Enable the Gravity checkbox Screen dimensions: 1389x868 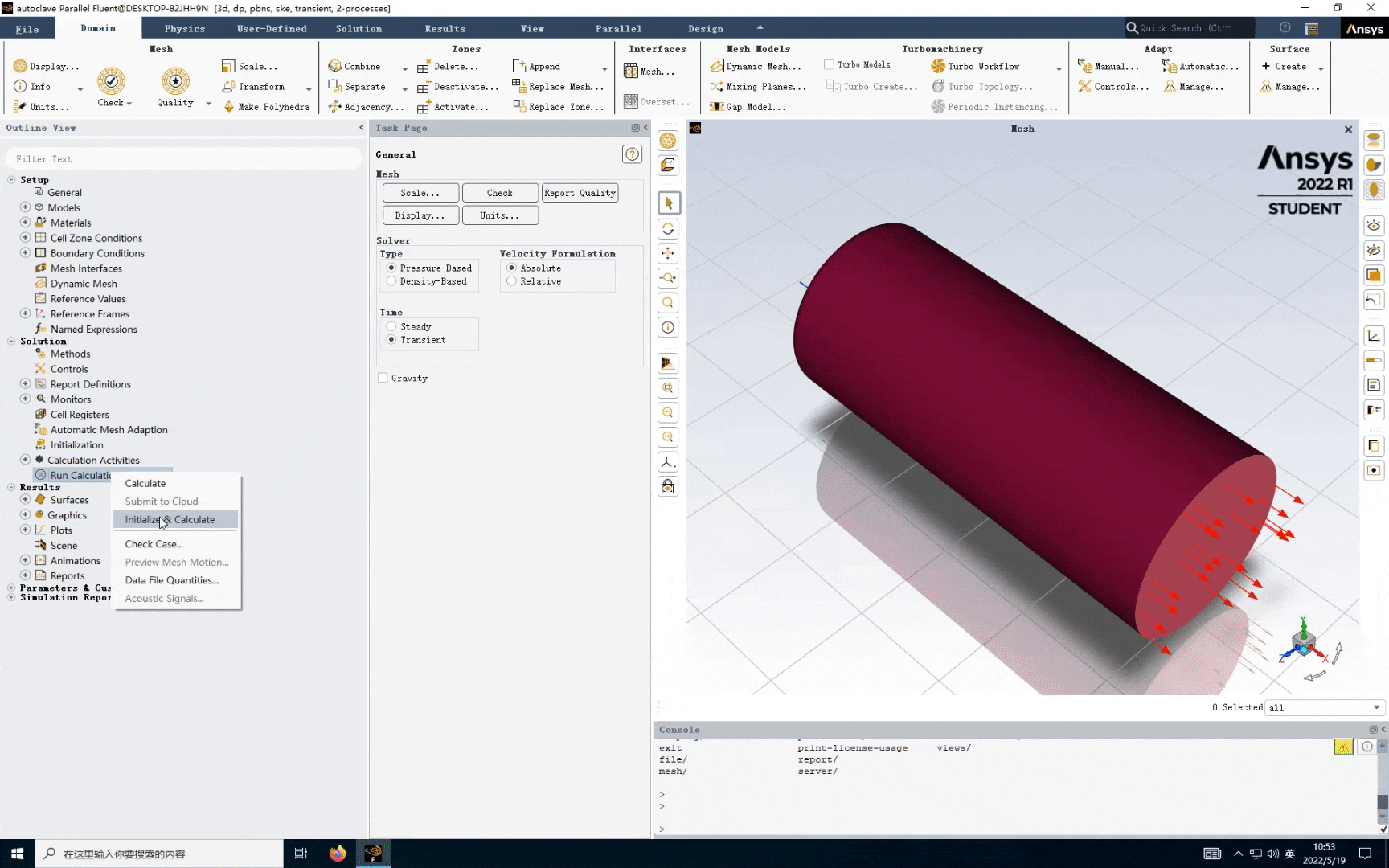(383, 378)
